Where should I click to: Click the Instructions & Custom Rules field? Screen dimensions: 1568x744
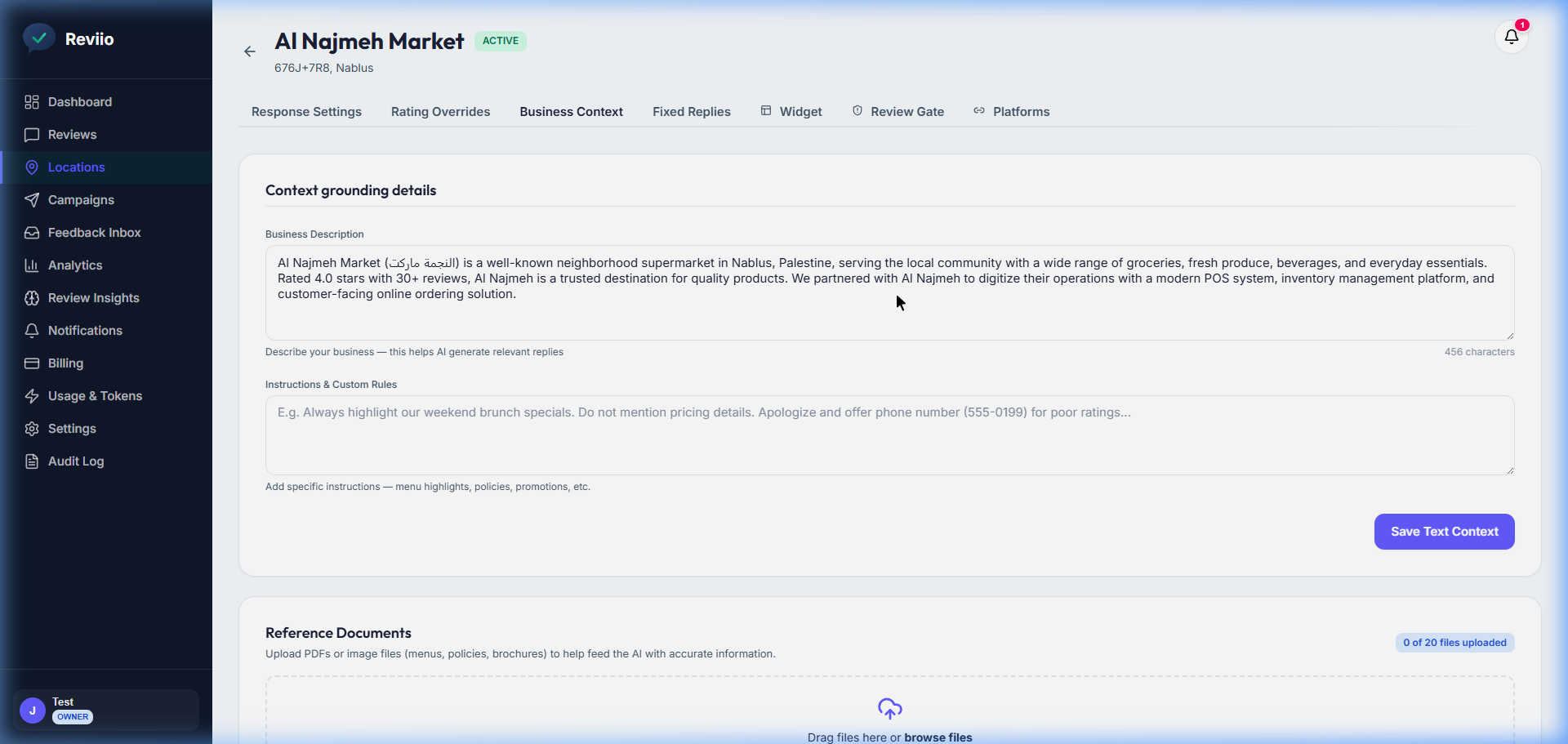pyautogui.click(x=890, y=435)
